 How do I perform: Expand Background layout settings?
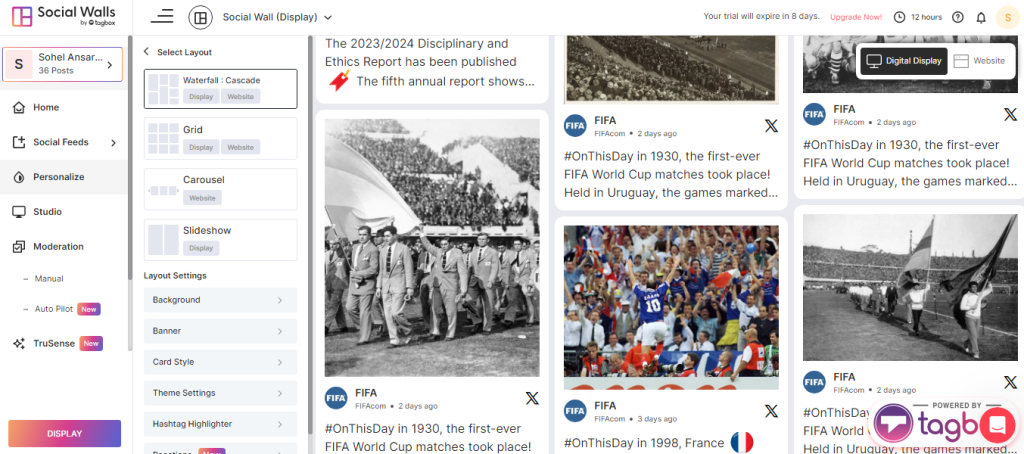(x=220, y=300)
